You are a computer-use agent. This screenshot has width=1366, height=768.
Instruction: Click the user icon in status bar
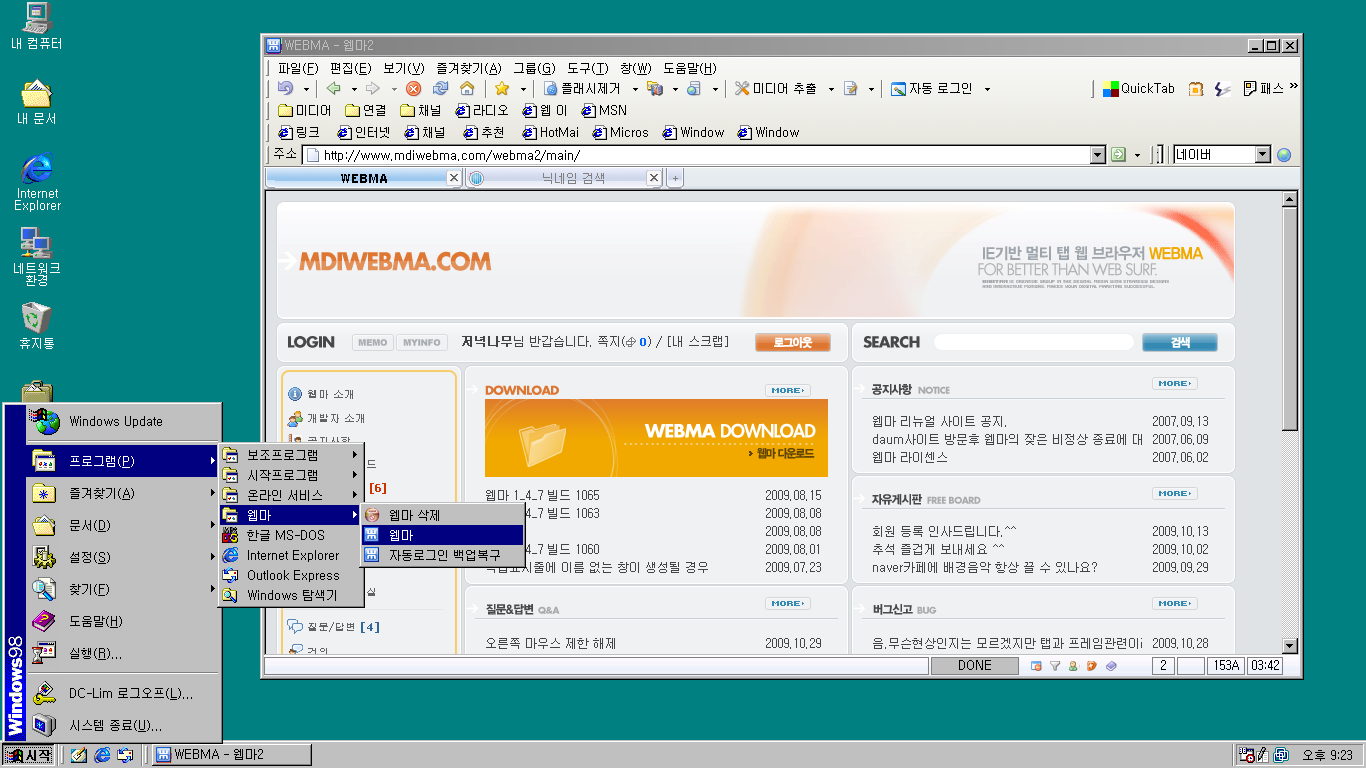pyautogui.click(x=1073, y=666)
